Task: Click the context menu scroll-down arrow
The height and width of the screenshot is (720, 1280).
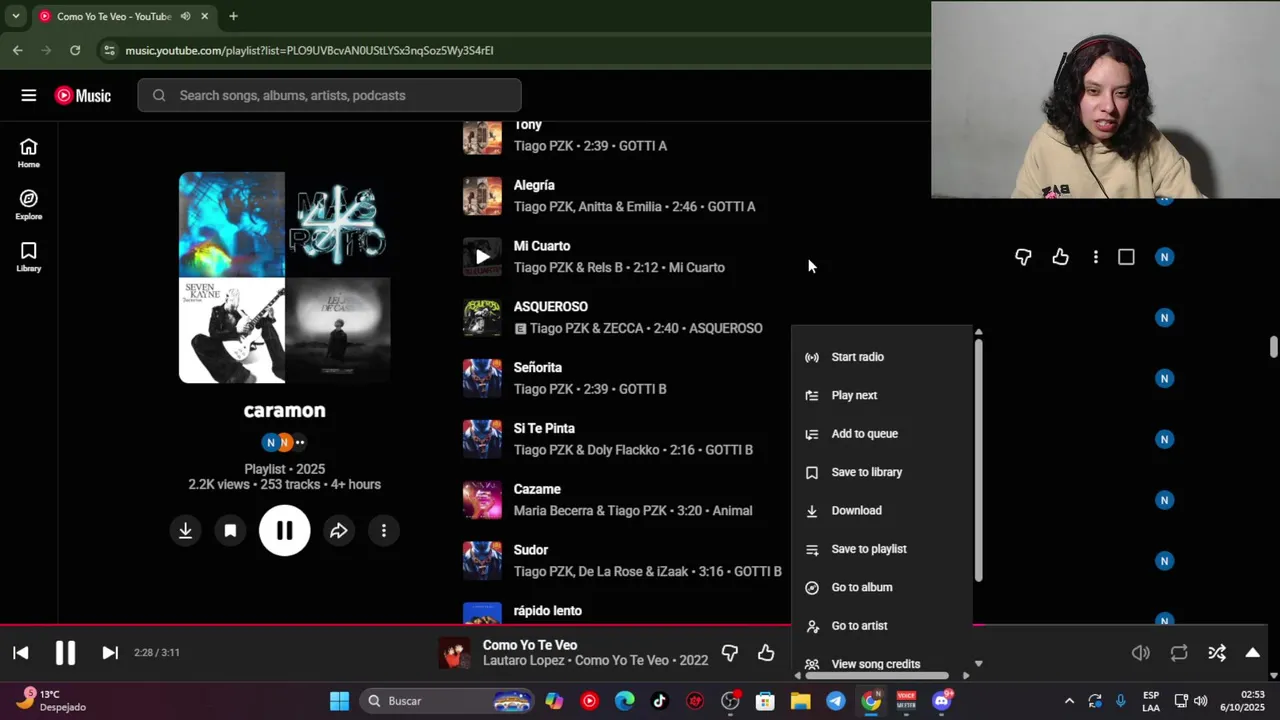Action: coord(978,663)
